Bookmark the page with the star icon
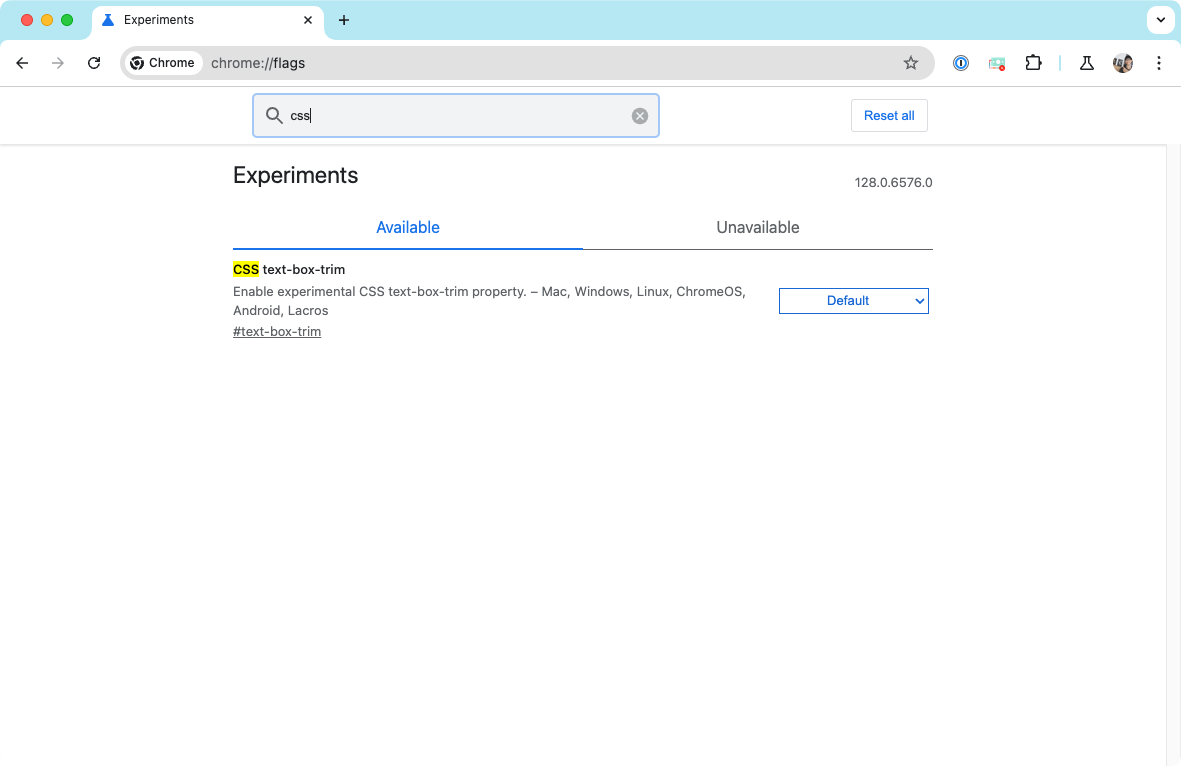Image resolution: width=1181 pixels, height=766 pixels. pos(911,63)
